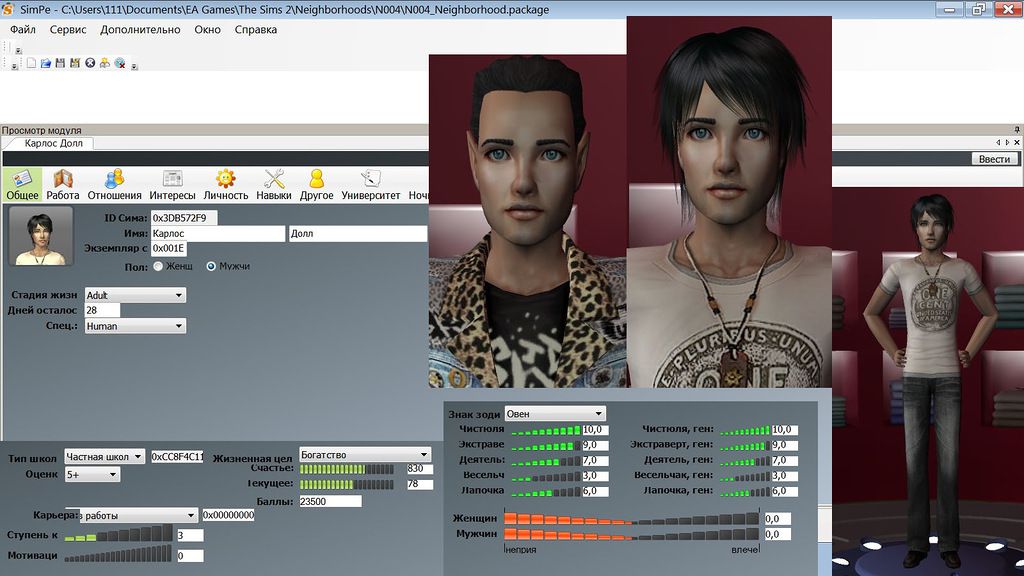This screenshot has width=1024, height=576.
Task: Open the Окно menu
Action: pos(207,29)
